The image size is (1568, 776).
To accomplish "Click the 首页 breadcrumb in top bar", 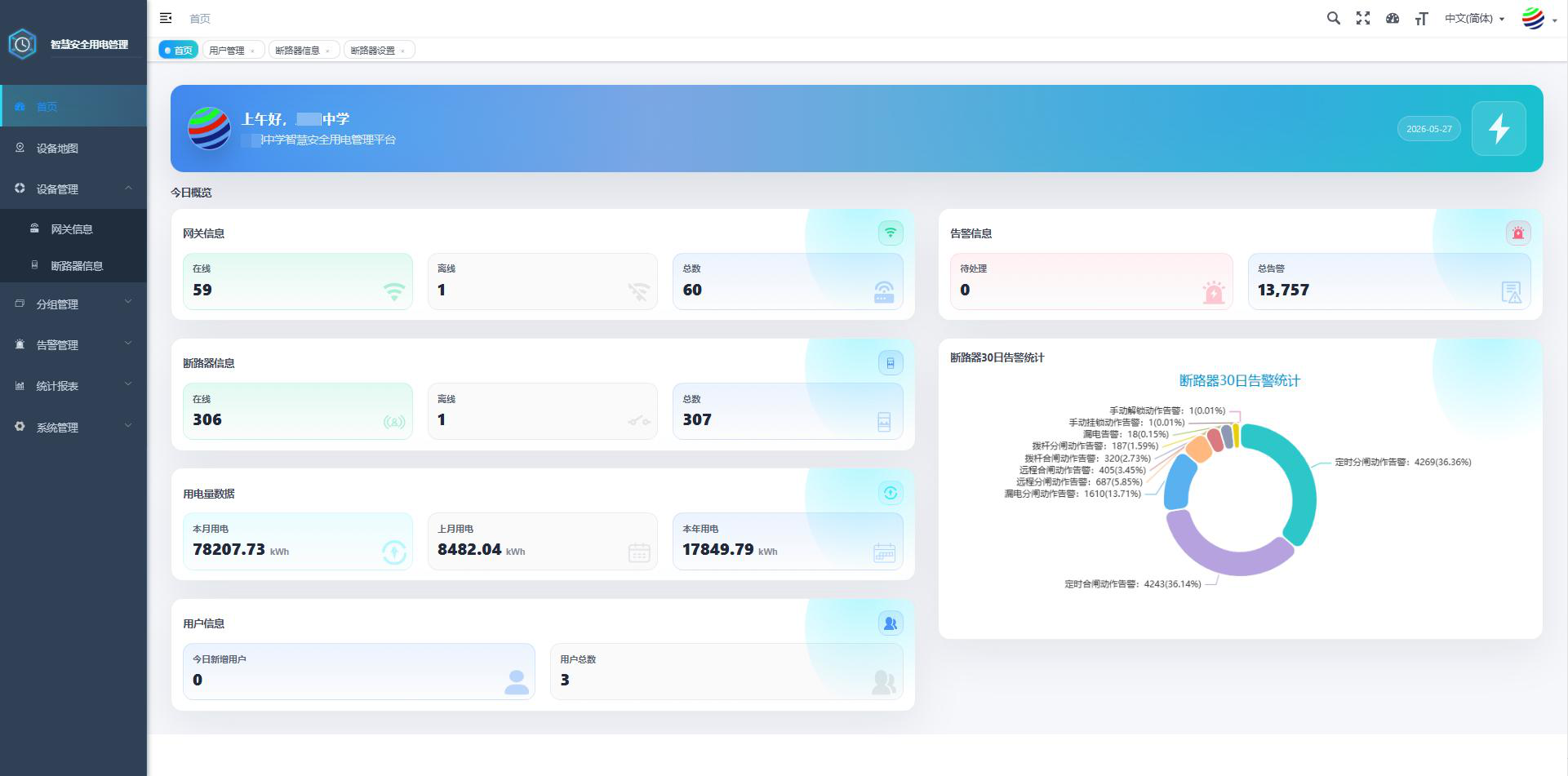I will (200, 18).
